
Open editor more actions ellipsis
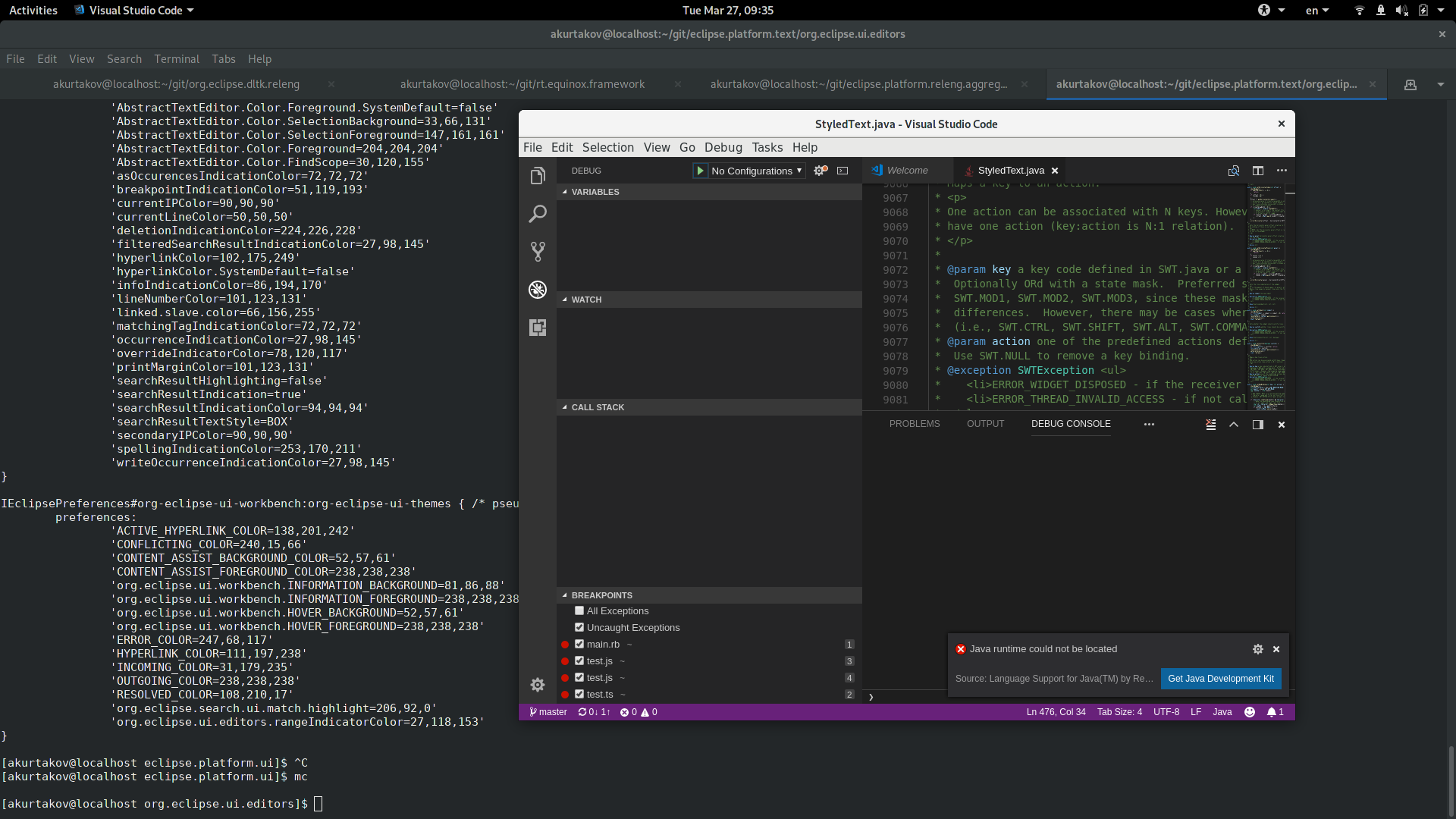[1282, 171]
